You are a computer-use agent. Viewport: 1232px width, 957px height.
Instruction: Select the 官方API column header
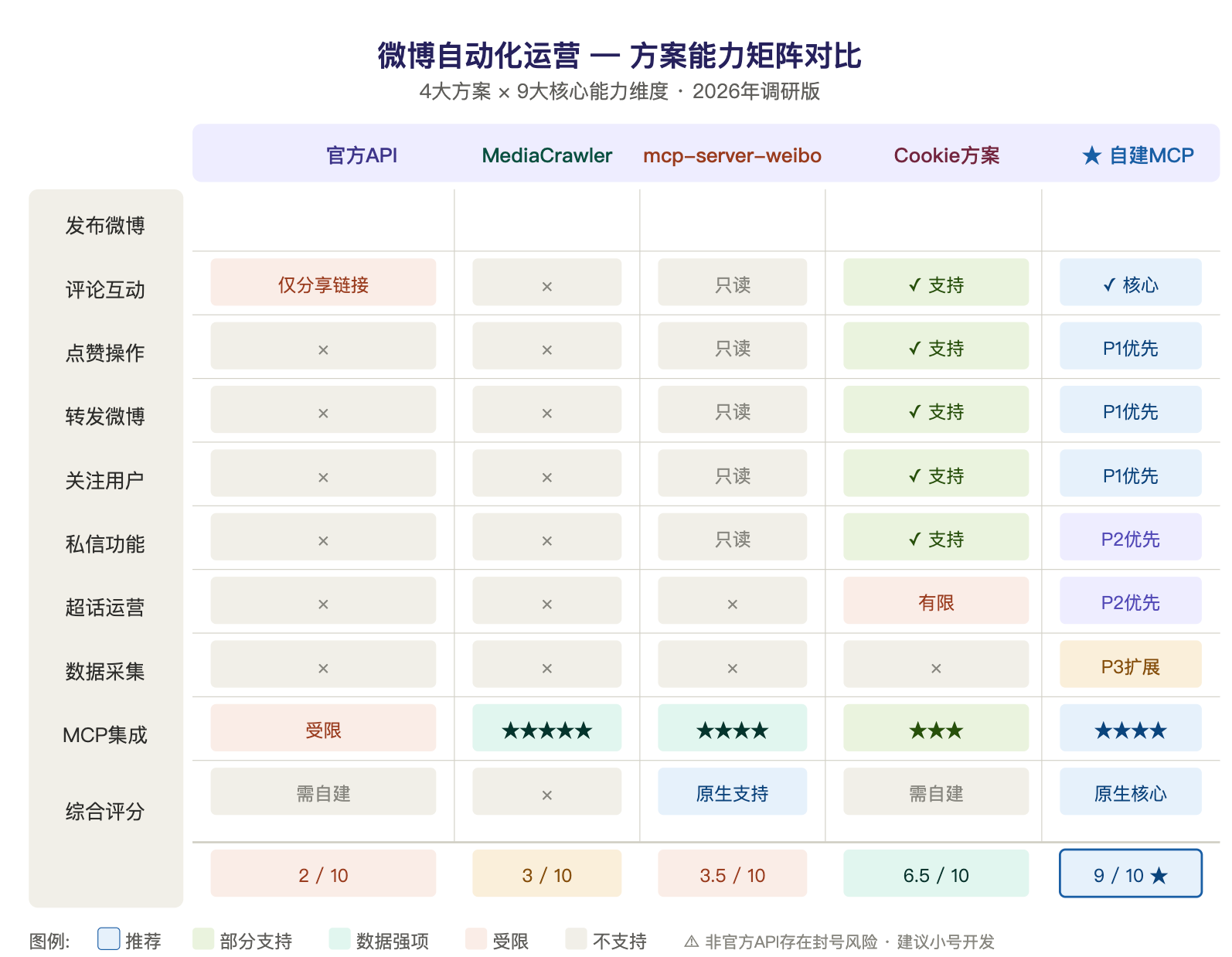pos(362,155)
